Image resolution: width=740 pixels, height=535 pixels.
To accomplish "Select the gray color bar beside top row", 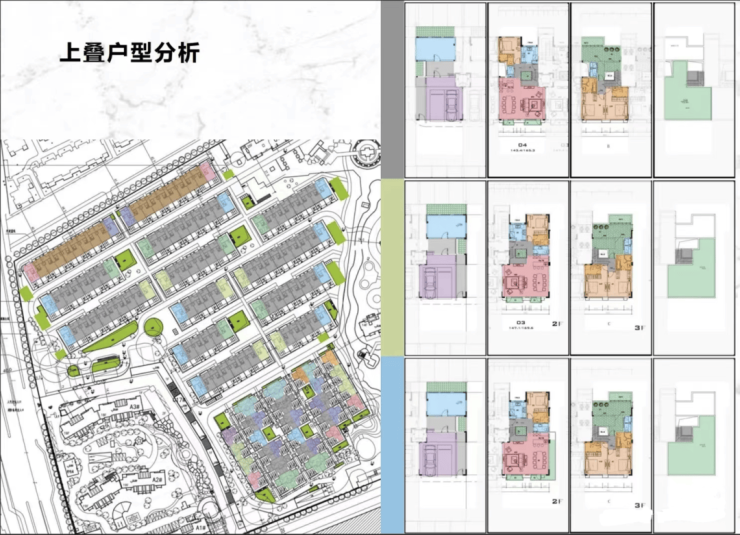I will (x=393, y=89).
